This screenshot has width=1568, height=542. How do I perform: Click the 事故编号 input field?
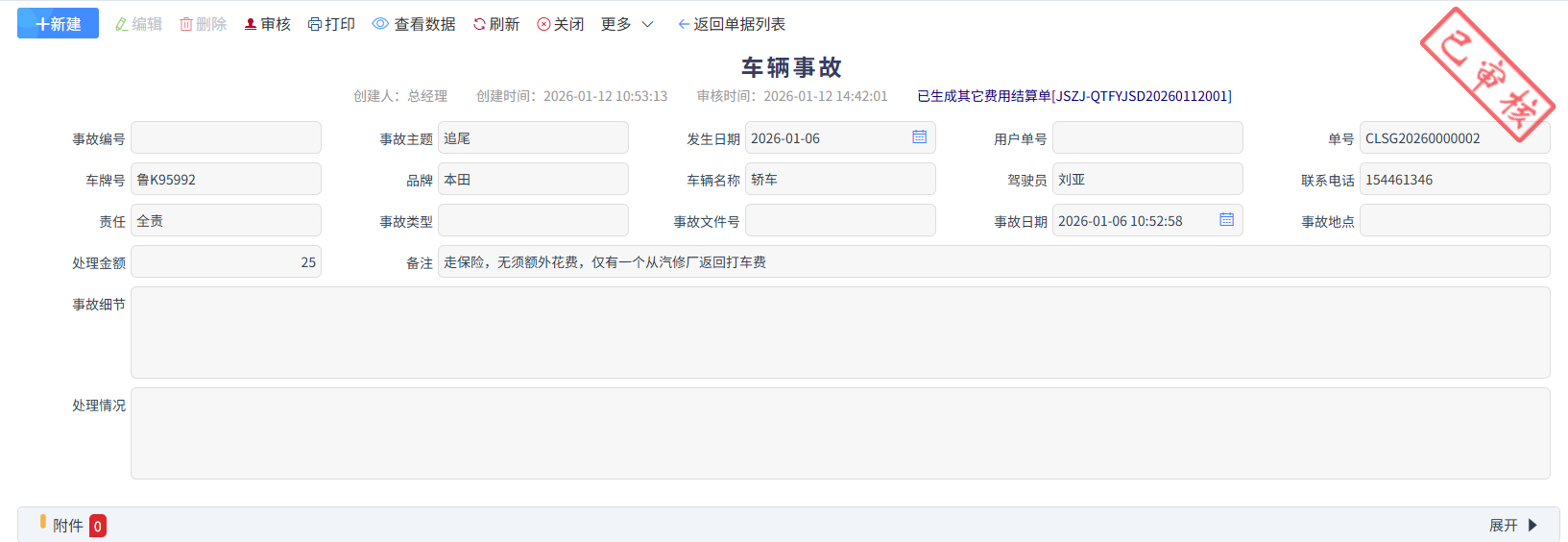tap(226, 138)
